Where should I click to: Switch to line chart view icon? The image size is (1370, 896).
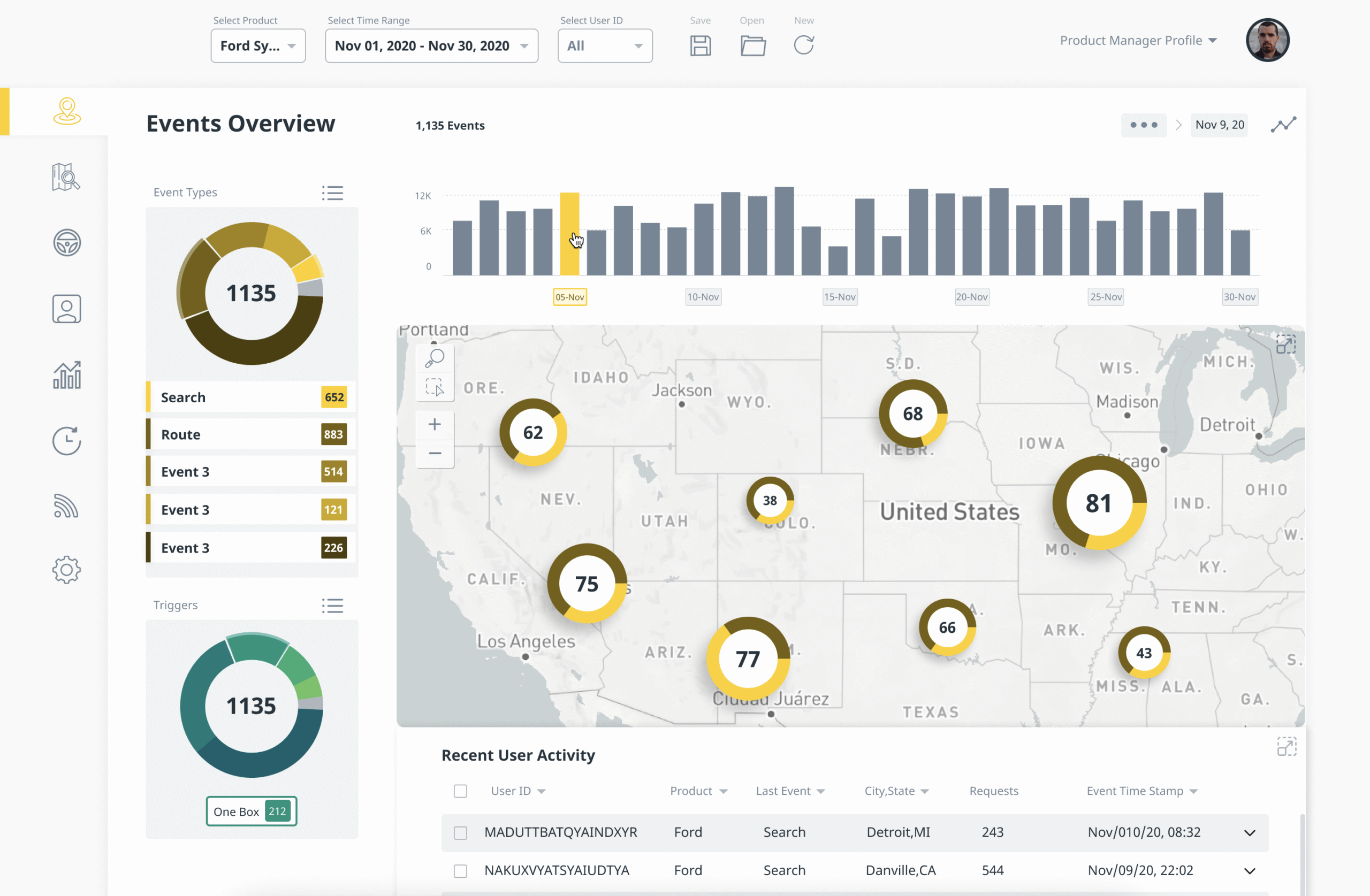1283,125
